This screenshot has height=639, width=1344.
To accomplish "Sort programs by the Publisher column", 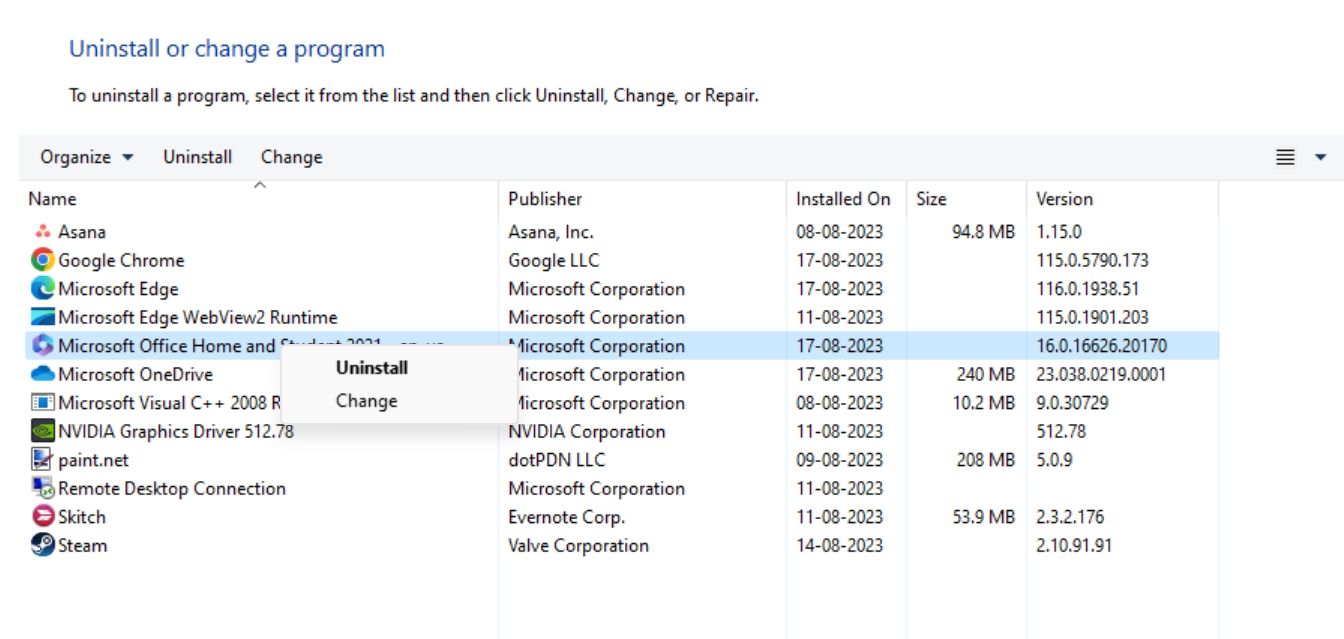I will point(546,198).
